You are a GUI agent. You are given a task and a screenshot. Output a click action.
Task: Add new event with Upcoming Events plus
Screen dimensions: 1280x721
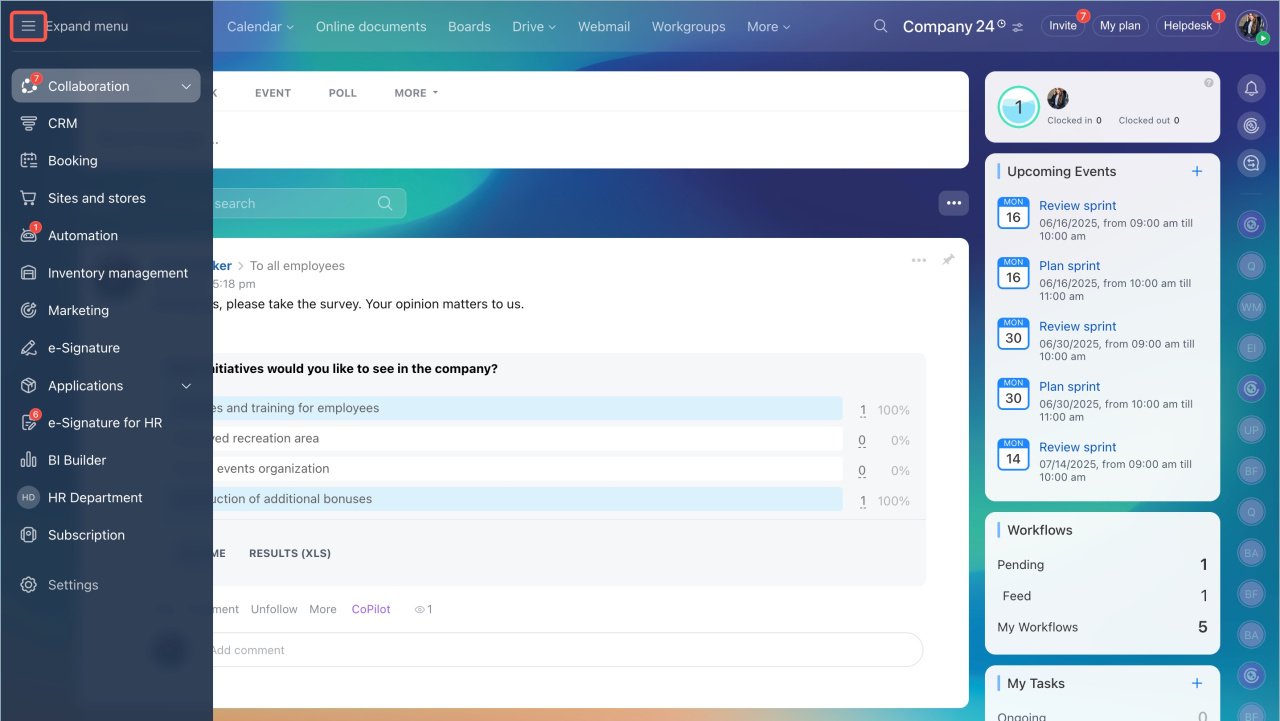tap(1197, 171)
